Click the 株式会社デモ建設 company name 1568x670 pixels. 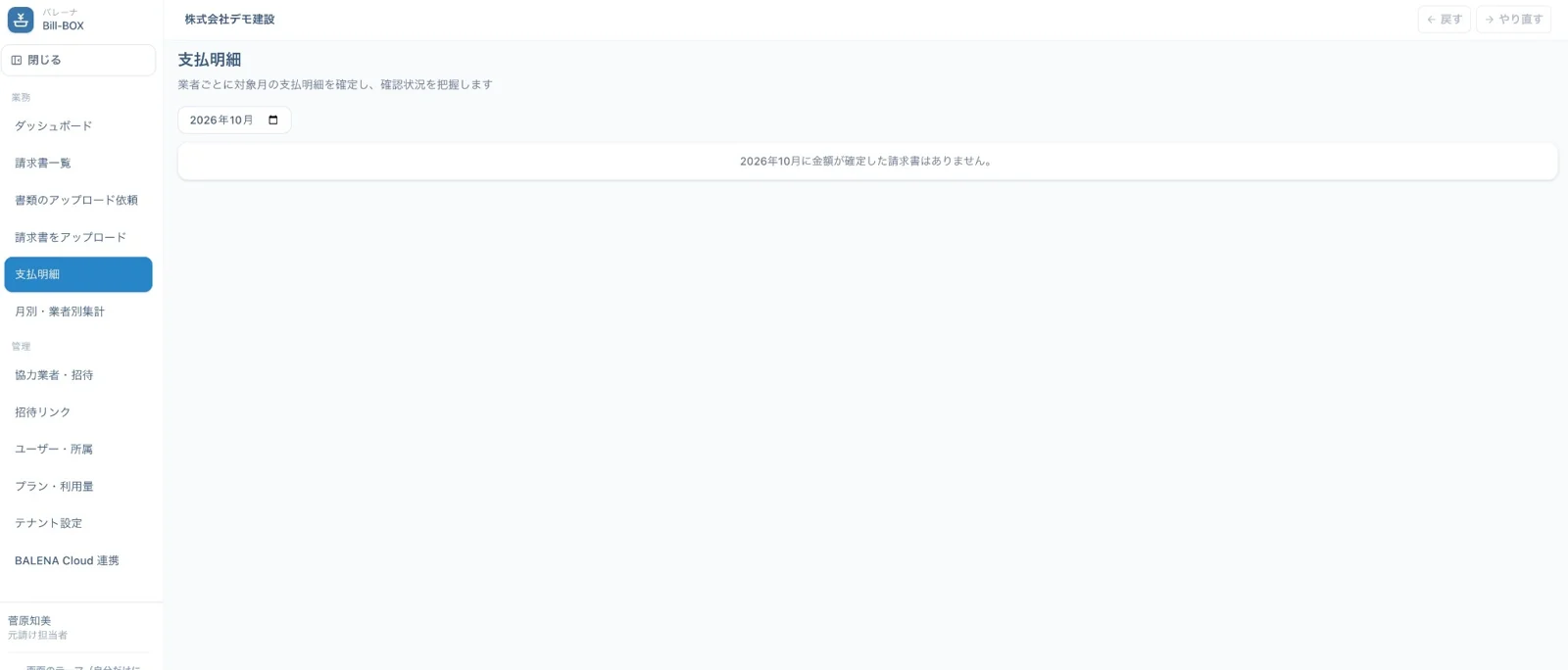[229, 20]
